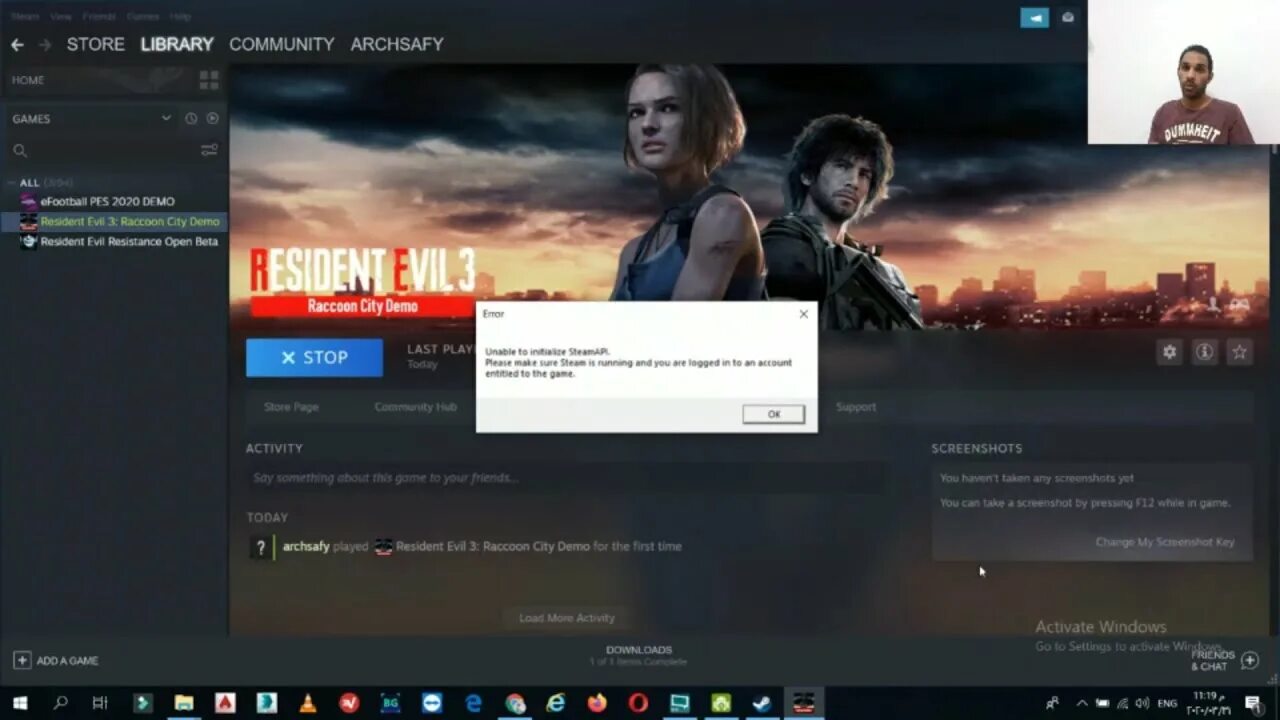Screen dimensions: 1280x720
Task: Go forward with the right arrow button
Action: coord(44,45)
